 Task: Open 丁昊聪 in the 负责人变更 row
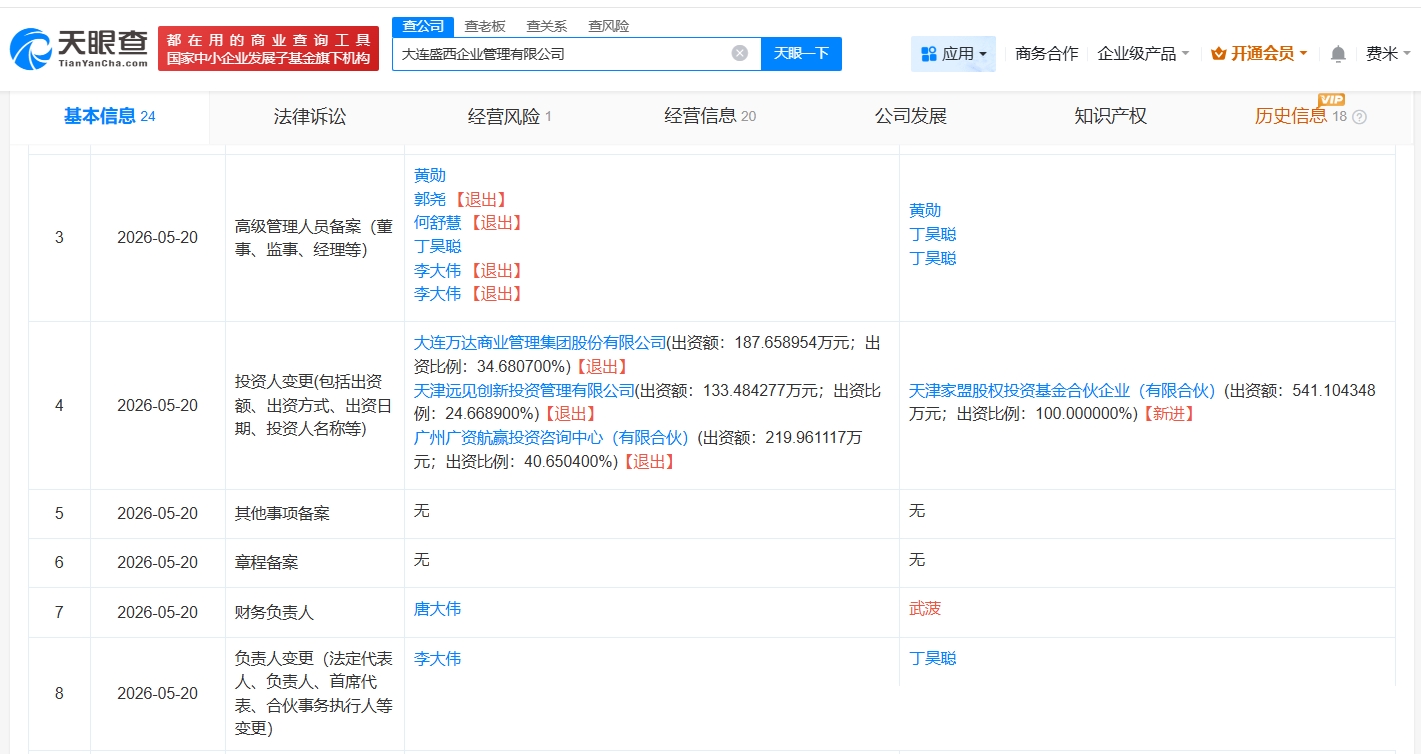[933, 658]
